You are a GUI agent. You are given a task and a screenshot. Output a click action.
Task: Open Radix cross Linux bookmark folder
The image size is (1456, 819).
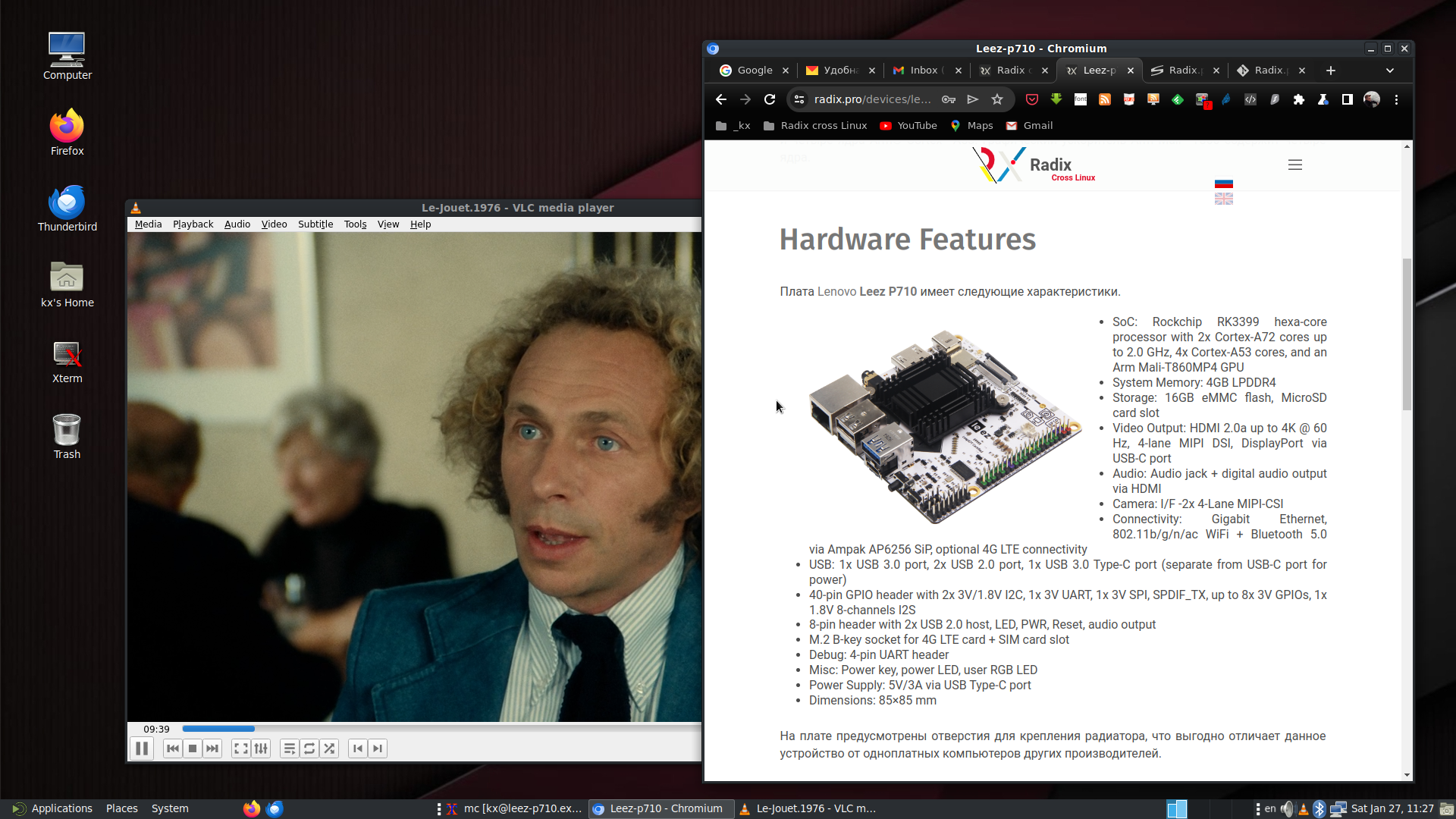pyautogui.click(x=815, y=126)
